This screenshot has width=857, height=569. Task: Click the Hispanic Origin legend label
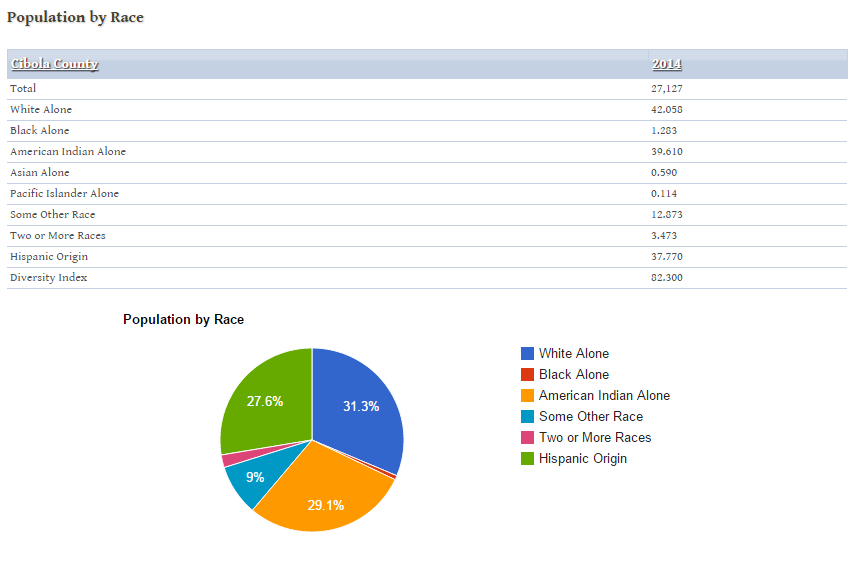(x=582, y=458)
